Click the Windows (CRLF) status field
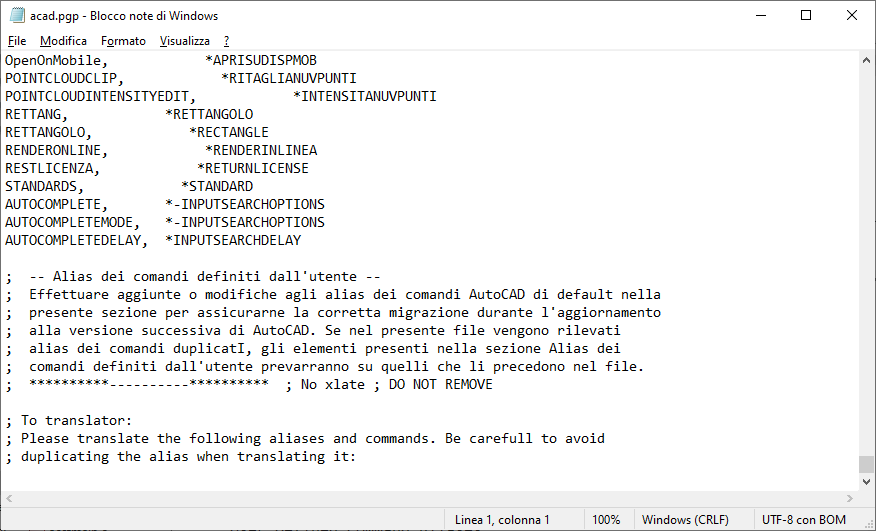 click(685, 520)
